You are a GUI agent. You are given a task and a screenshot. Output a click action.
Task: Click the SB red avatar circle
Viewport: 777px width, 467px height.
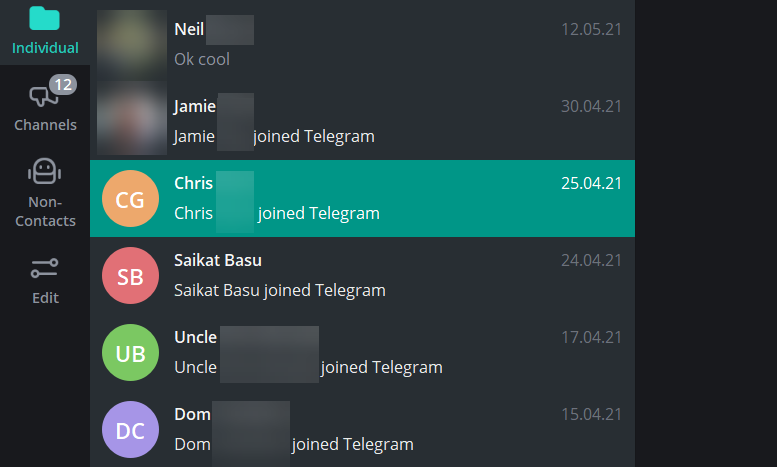[x=130, y=276]
